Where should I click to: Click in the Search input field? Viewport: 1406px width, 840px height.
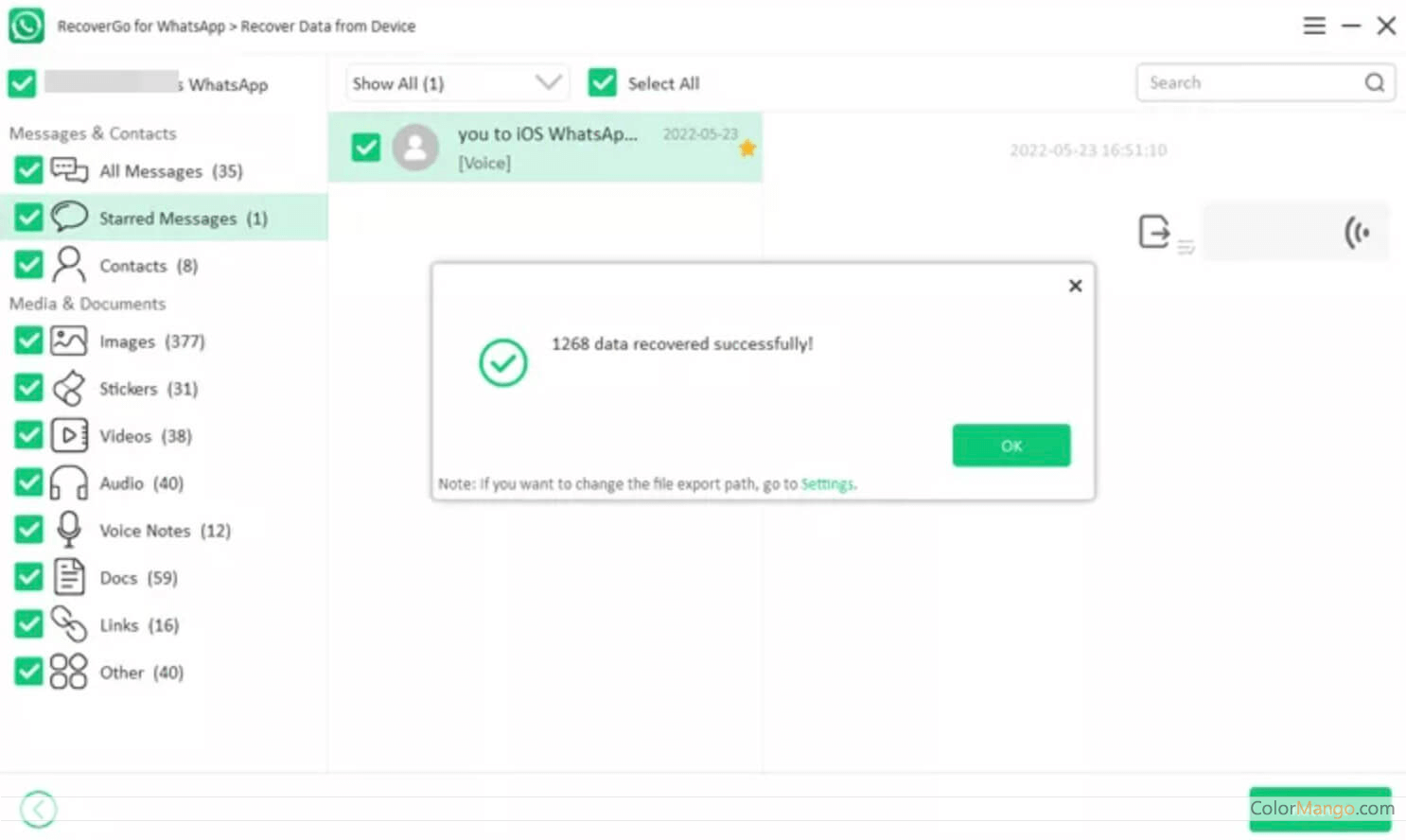1249,83
